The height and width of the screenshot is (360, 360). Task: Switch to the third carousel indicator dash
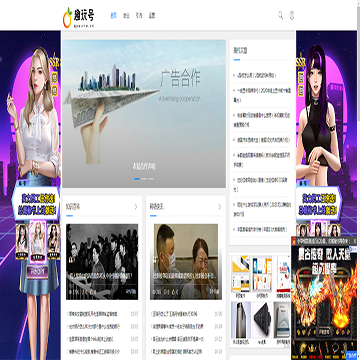[x=151, y=179]
